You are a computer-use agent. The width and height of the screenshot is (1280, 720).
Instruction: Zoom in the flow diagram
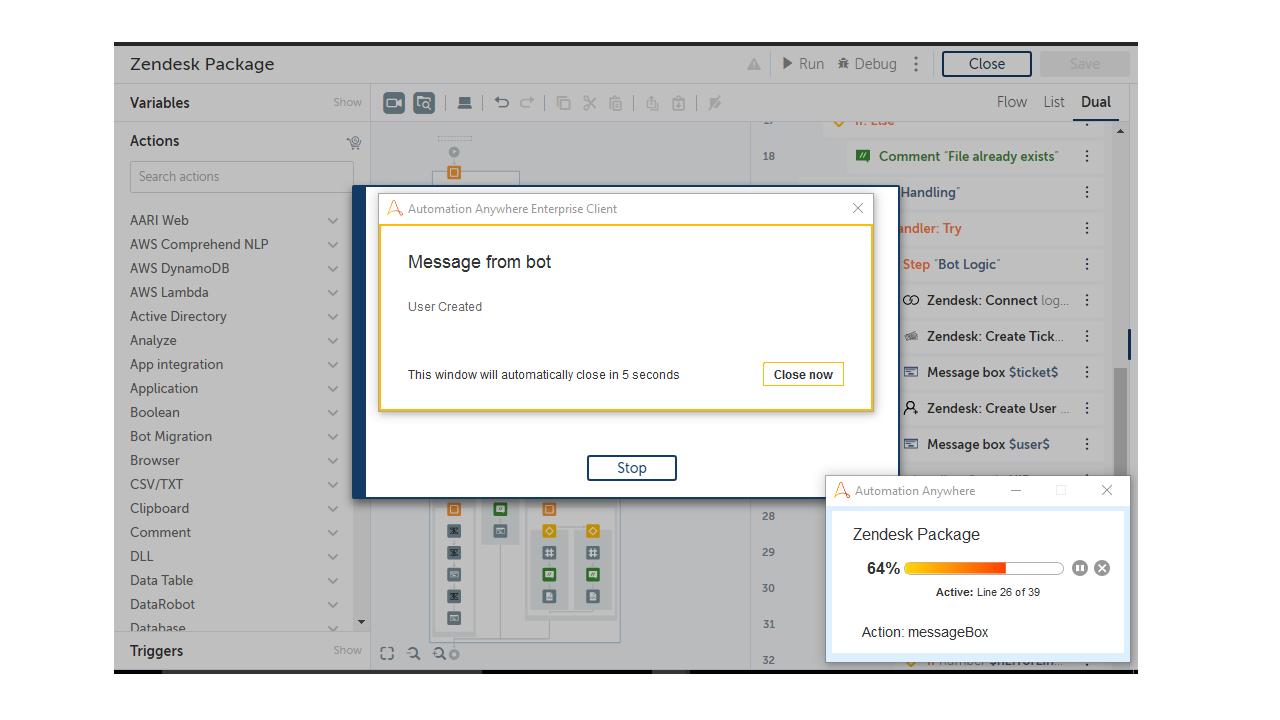pos(439,653)
